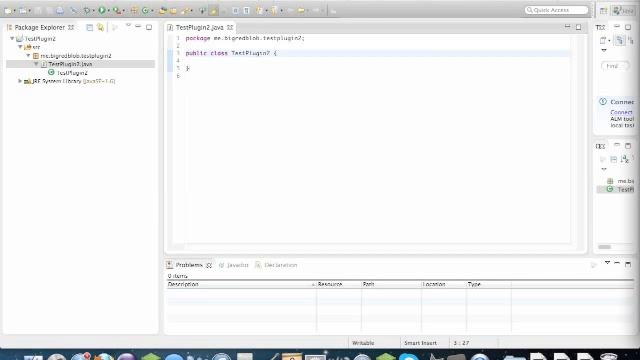Viewport: 640px width, 360px height.
Task: Close the TestPlugin2.java editor tab
Action: pyautogui.click(x=230, y=27)
